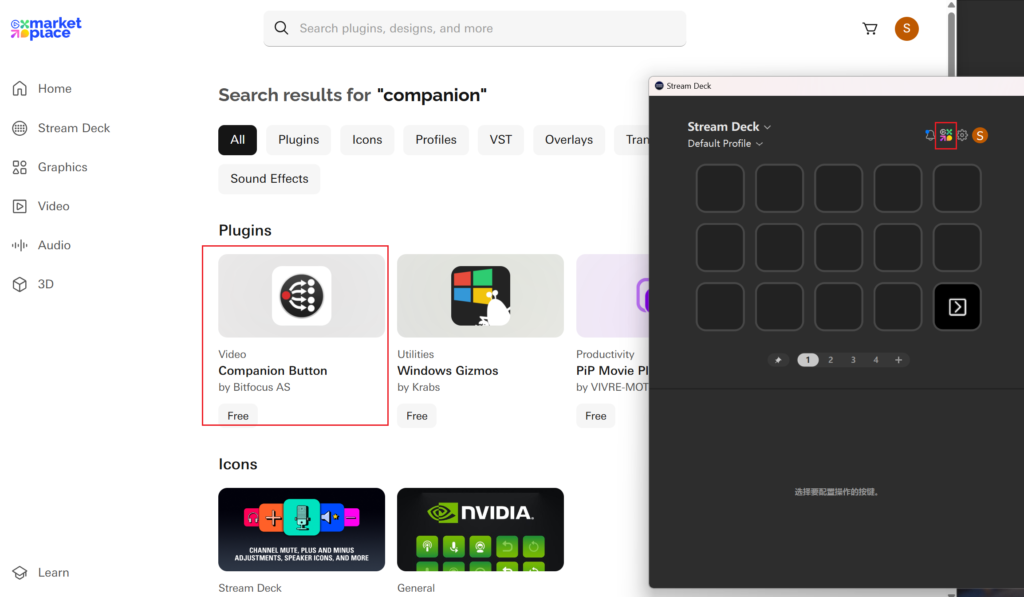Switch to page 3 in Stream Deck

pos(853,360)
